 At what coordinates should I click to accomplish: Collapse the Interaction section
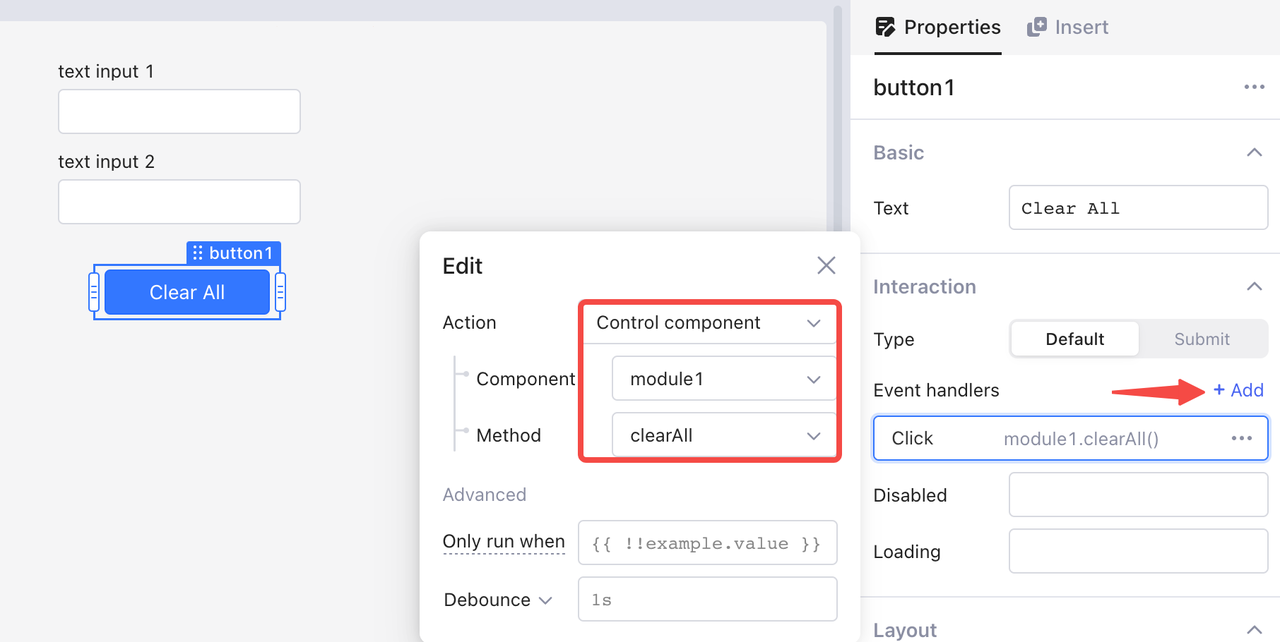tap(1253, 287)
